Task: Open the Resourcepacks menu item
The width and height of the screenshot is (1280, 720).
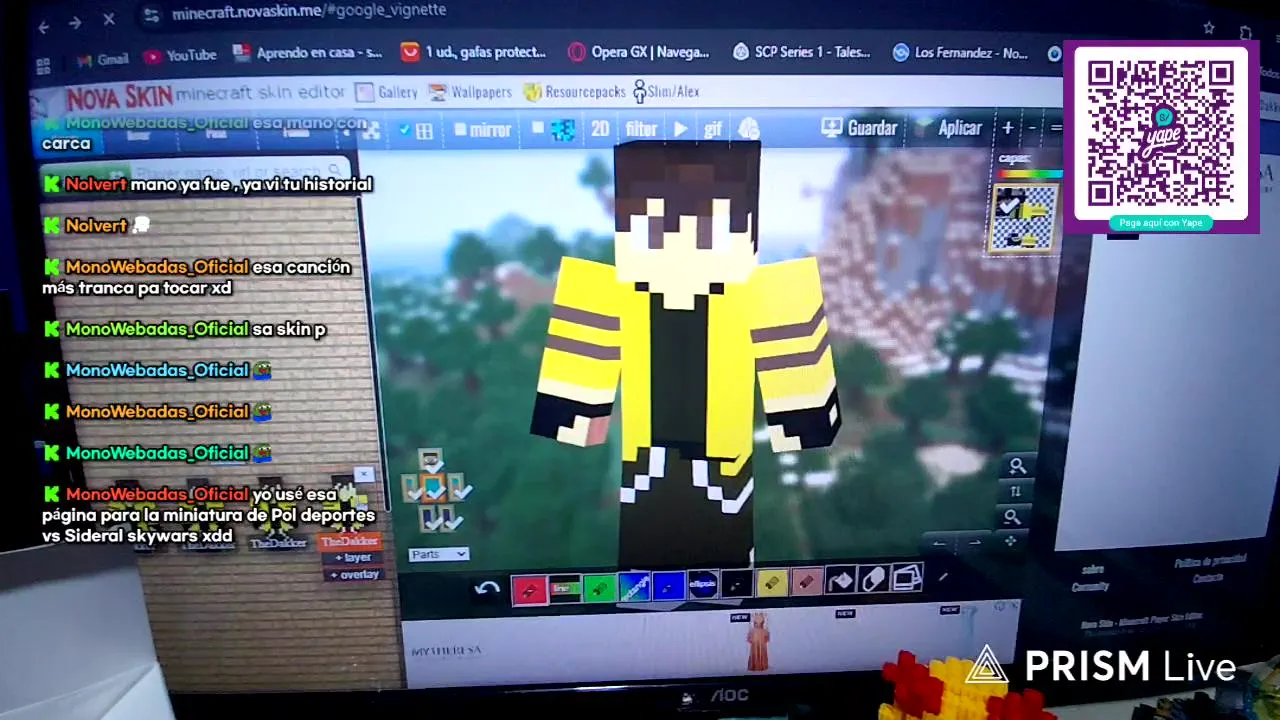Action: 574,92
